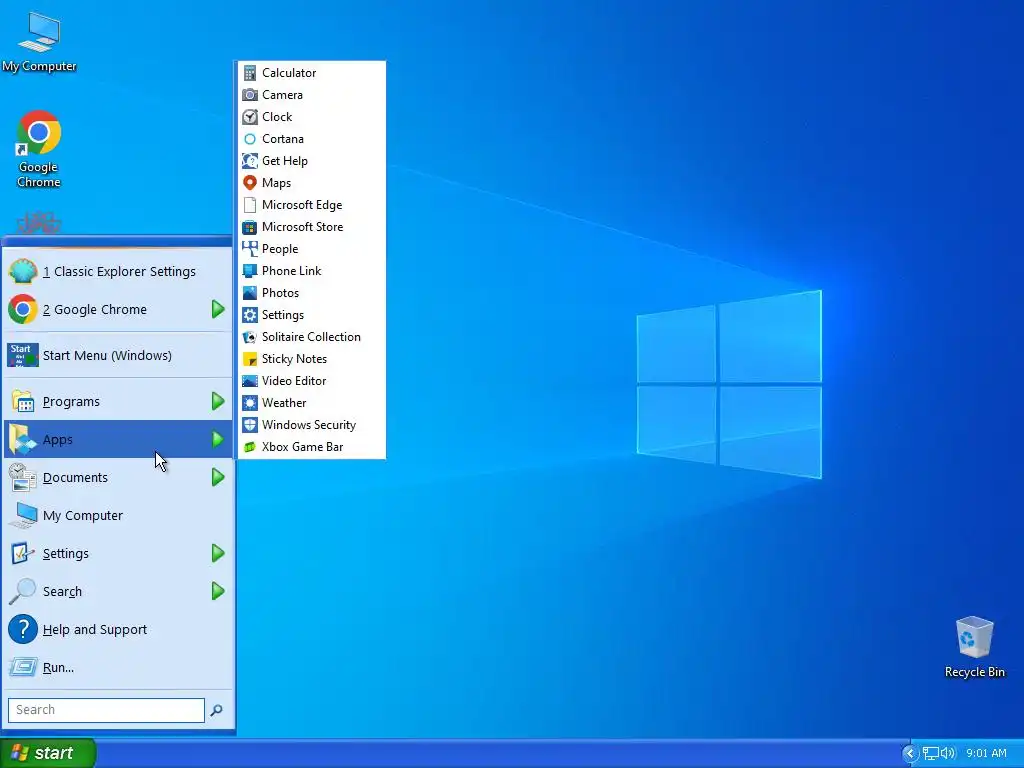The width and height of the screenshot is (1024, 768).
Task: Expand the Settings submenu arrow
Action: (x=218, y=553)
